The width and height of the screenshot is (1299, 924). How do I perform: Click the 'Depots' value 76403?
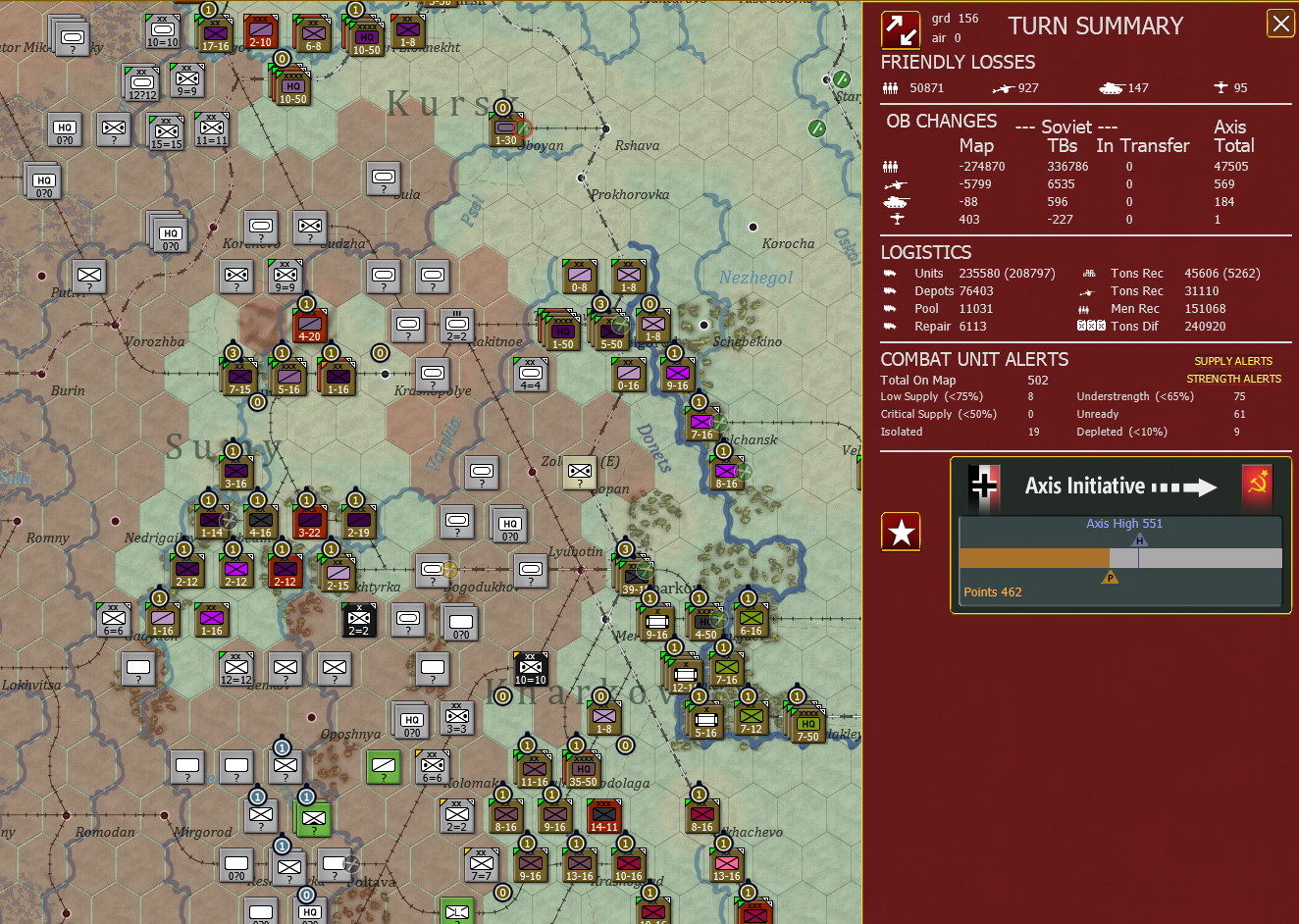pos(975,290)
